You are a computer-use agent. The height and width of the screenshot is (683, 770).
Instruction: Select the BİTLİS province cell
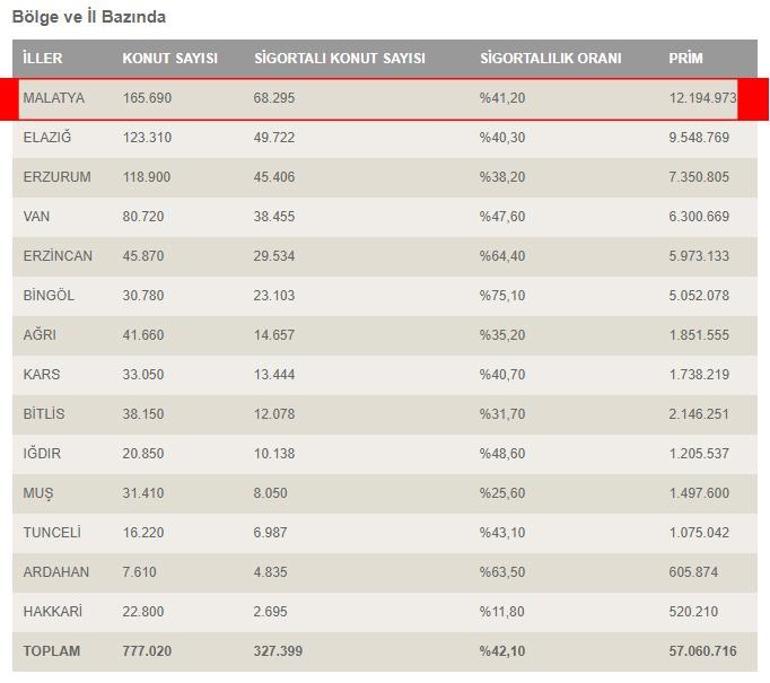(44, 413)
